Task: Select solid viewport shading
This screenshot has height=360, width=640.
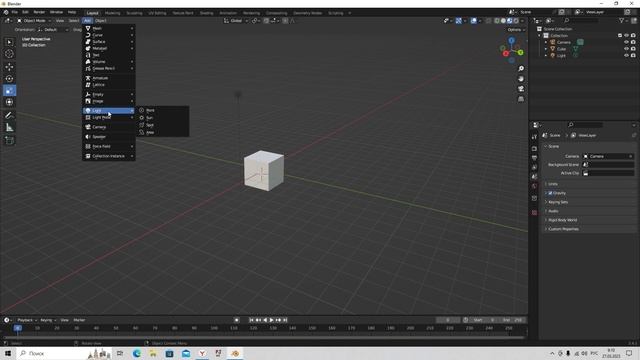Action: pyautogui.click(x=503, y=21)
